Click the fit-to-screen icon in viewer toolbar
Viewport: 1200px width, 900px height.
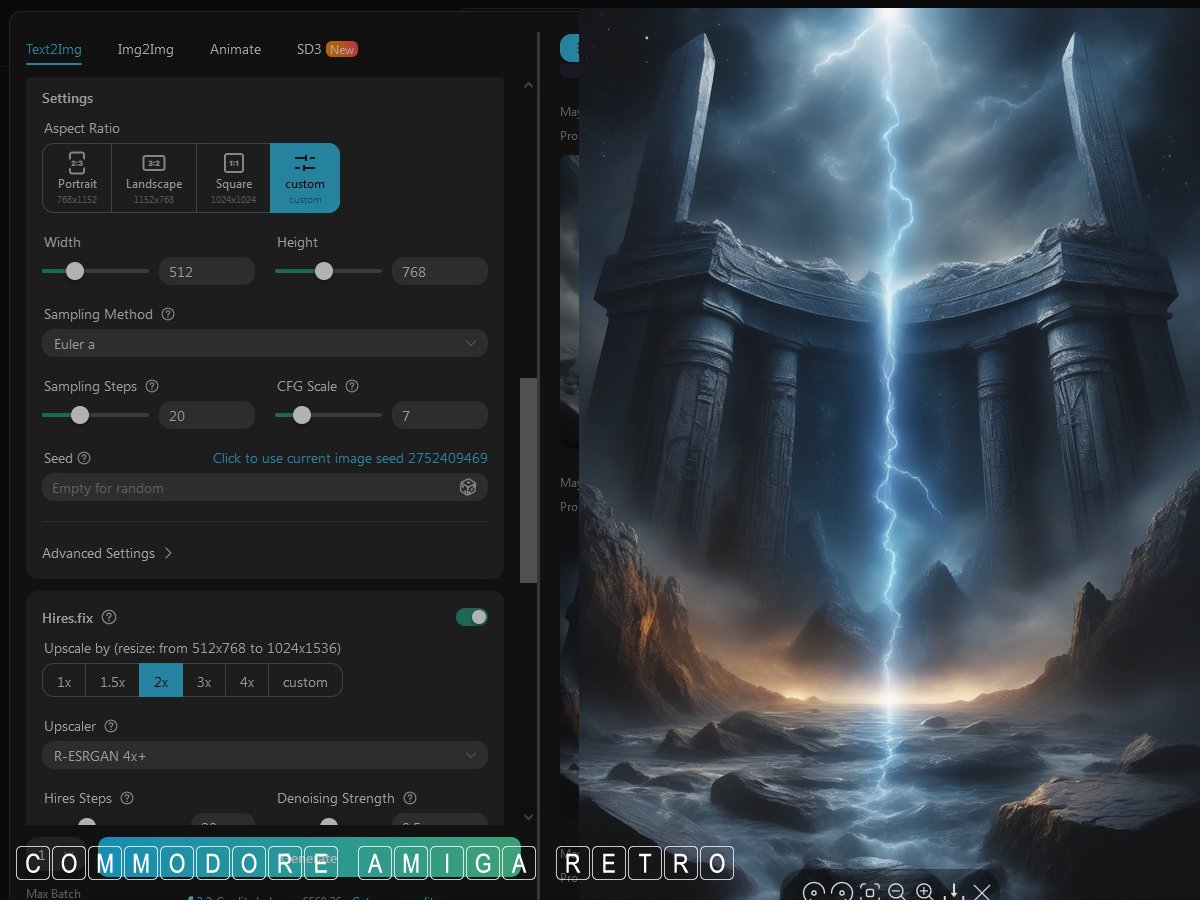869,892
